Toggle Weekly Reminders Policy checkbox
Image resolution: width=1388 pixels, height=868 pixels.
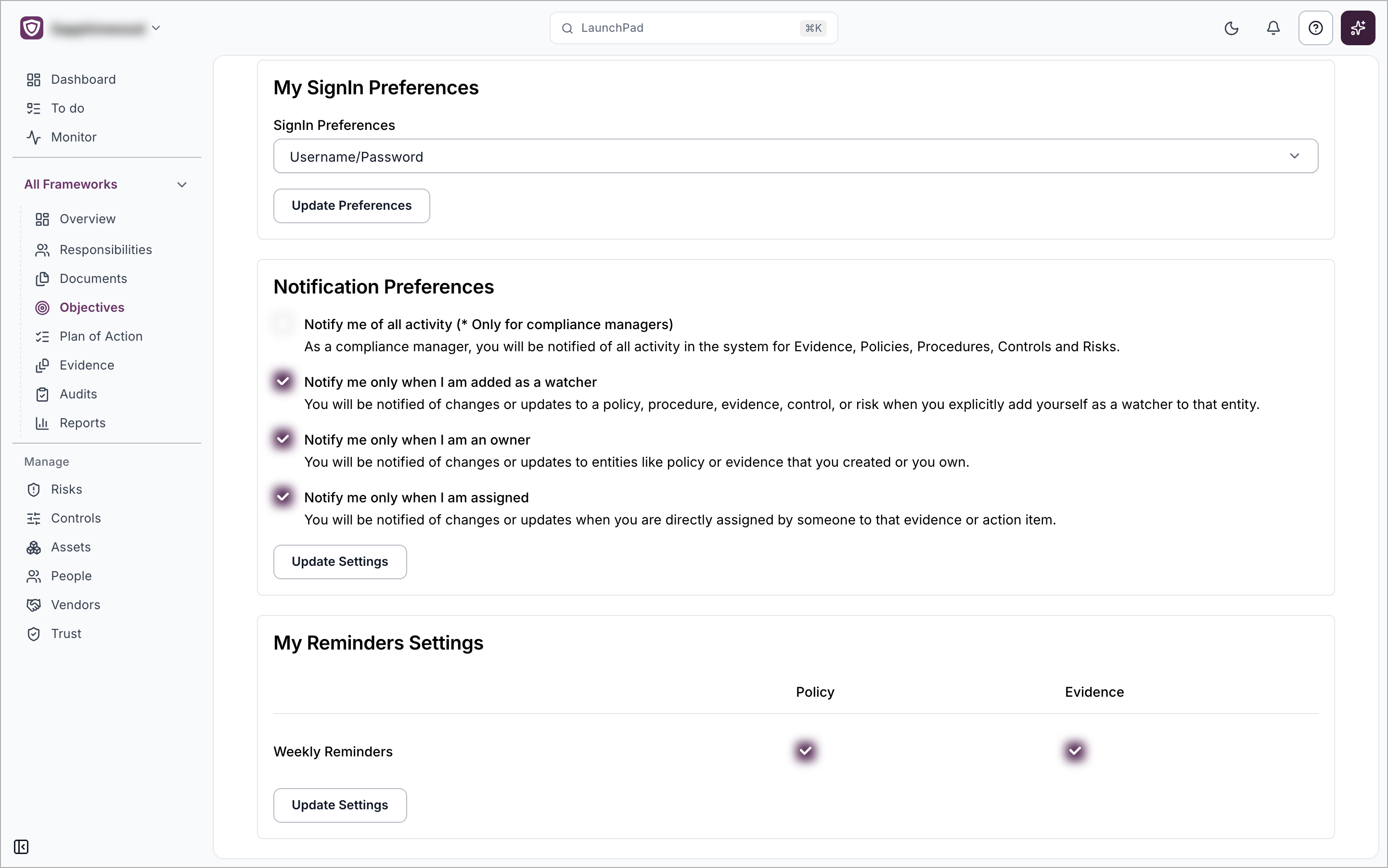coord(806,751)
